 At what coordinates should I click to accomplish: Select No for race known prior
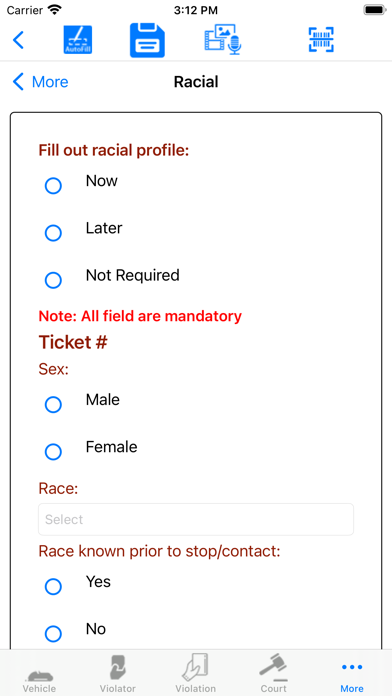[x=53, y=634]
